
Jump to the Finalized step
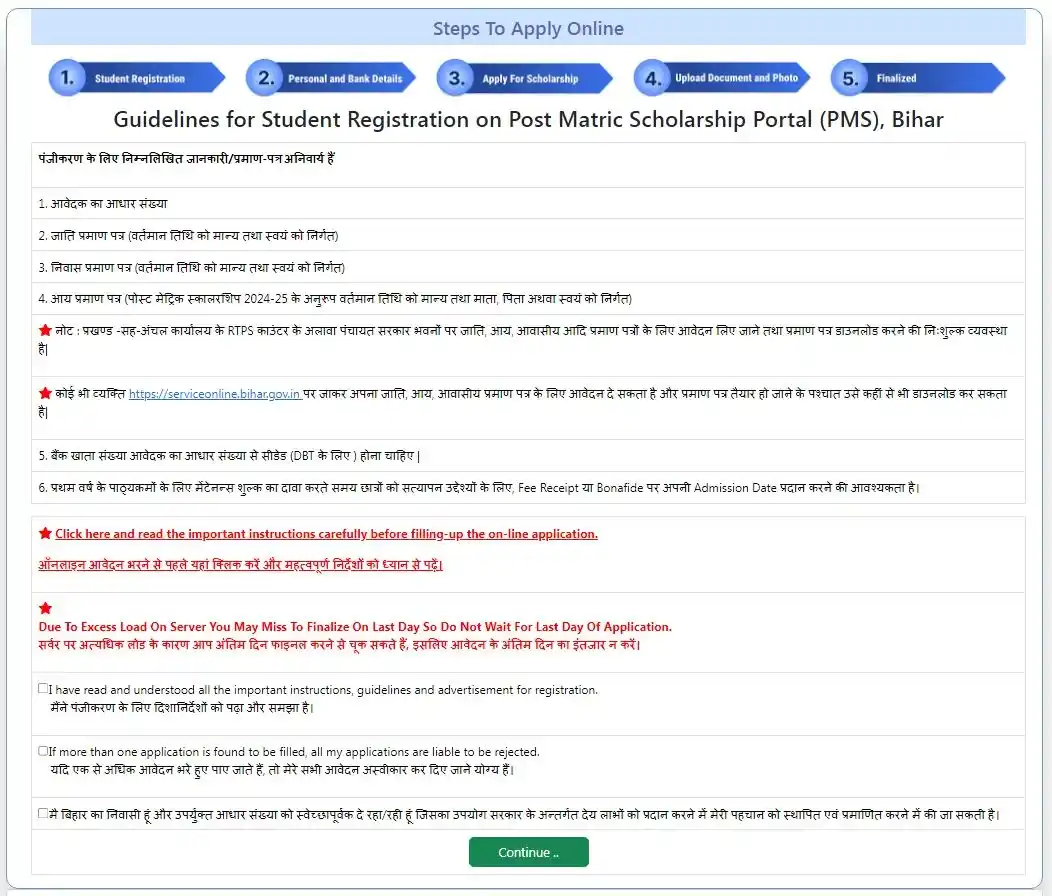(897, 78)
